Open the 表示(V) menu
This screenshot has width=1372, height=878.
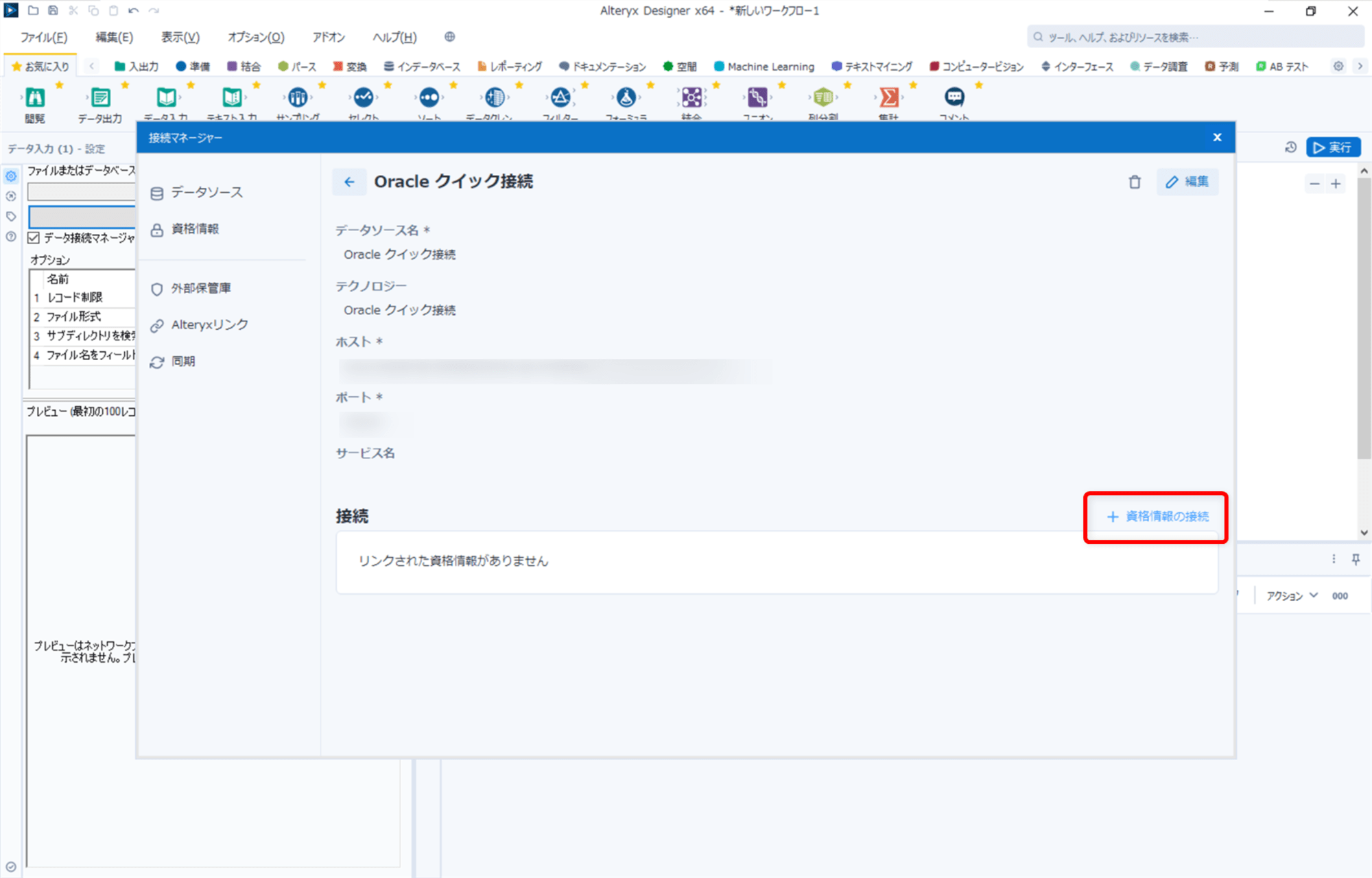pyautogui.click(x=180, y=37)
